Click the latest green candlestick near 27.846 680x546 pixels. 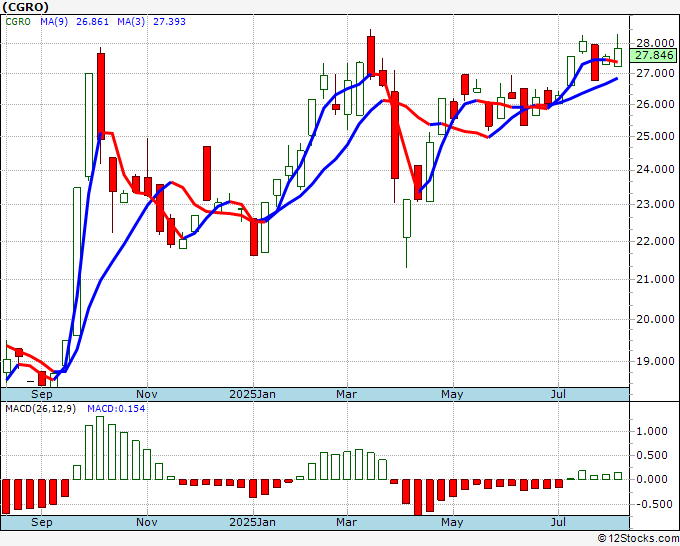click(x=618, y=57)
